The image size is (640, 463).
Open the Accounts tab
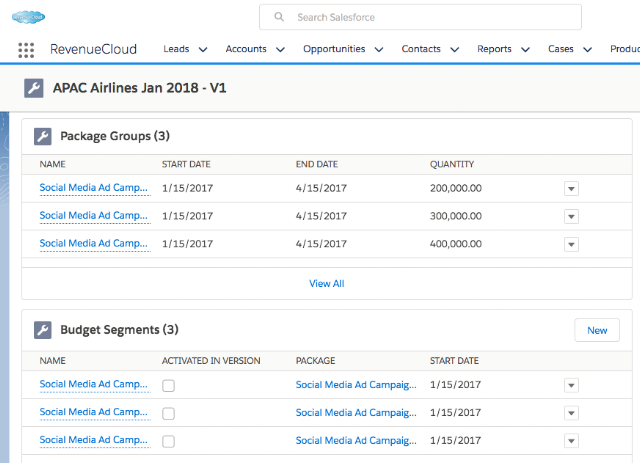coord(246,49)
